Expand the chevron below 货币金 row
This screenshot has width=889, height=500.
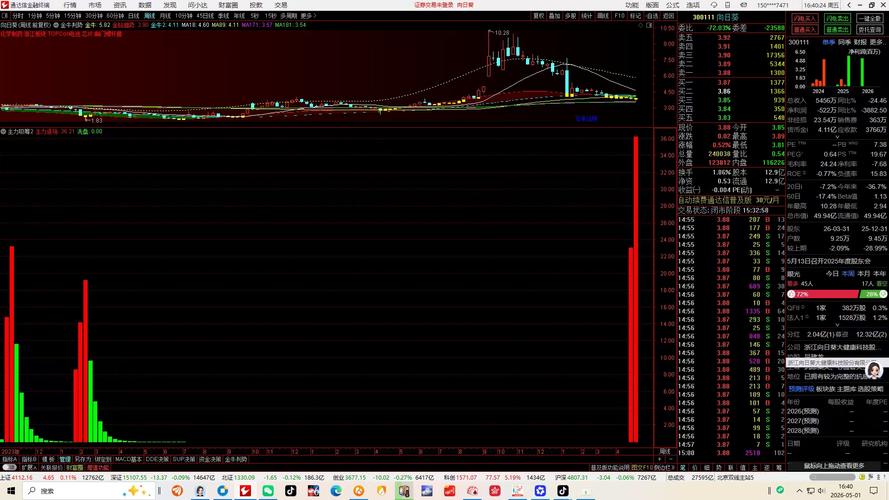(837, 137)
